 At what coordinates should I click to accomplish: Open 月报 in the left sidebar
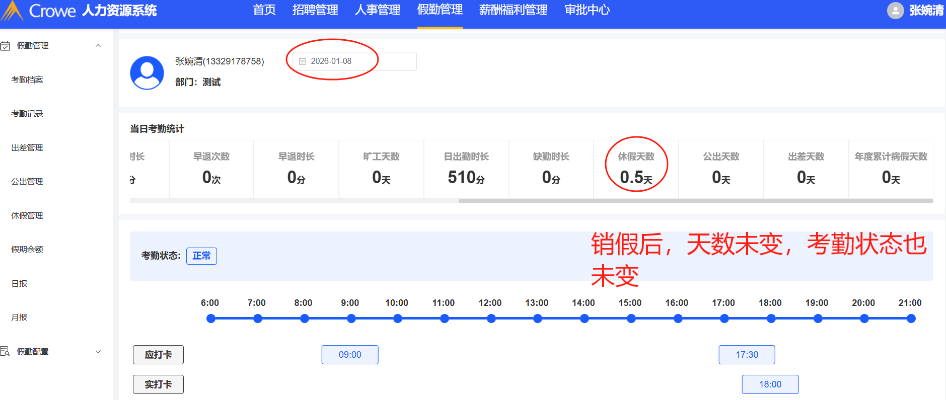[20, 318]
